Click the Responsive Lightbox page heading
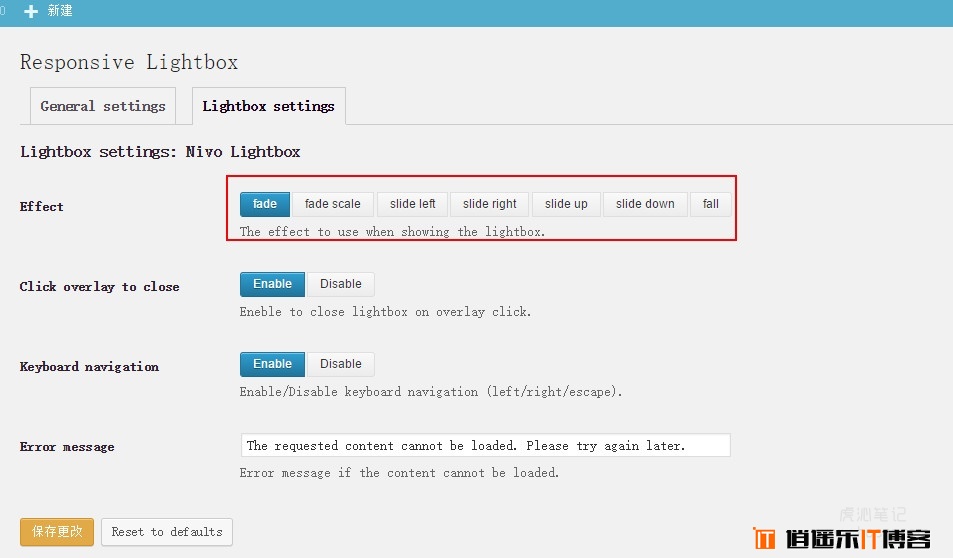Image resolution: width=953 pixels, height=558 pixels. tap(129, 63)
